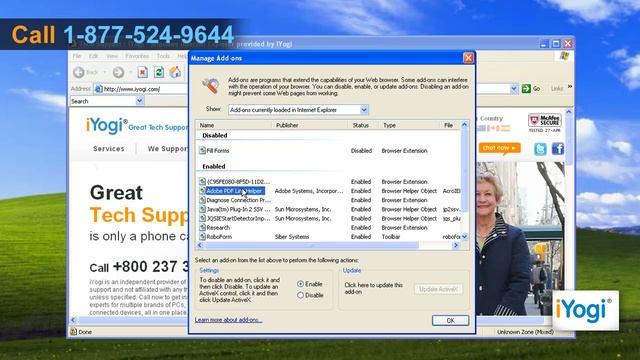Open the Favorites menu in Internet Explorer
This screenshot has height=360, width=640.
click(x=137, y=56)
